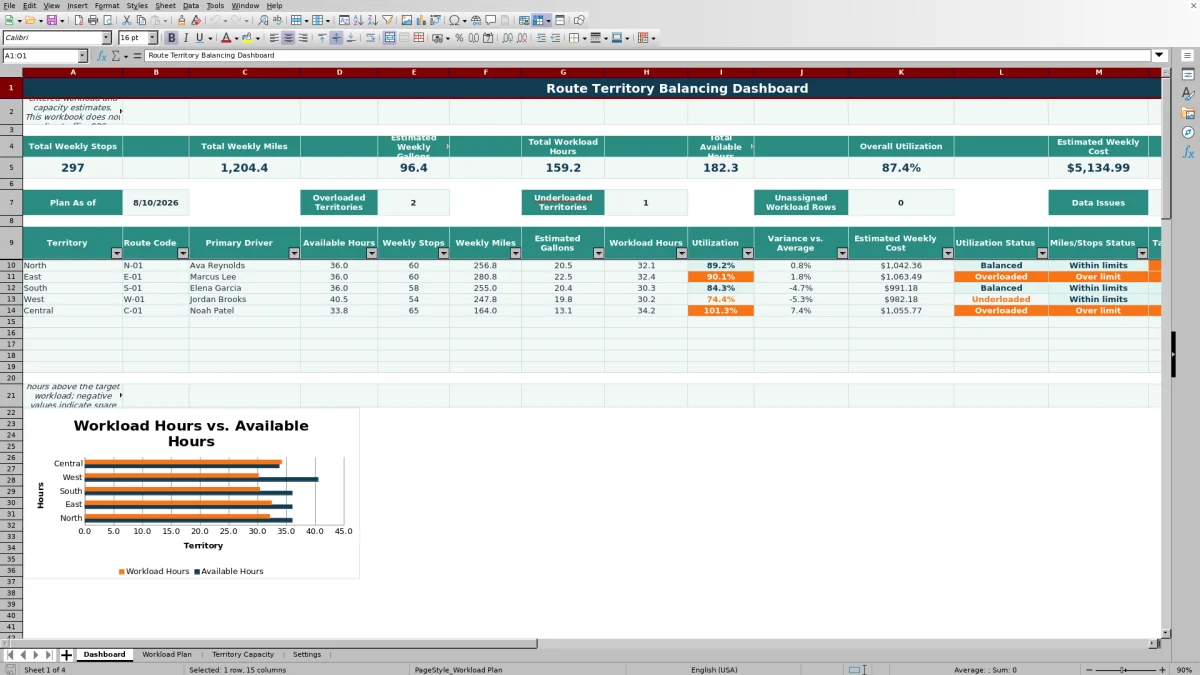Click the add new sheet plus icon
Image resolution: width=1200 pixels, height=675 pixels.
tap(67, 655)
